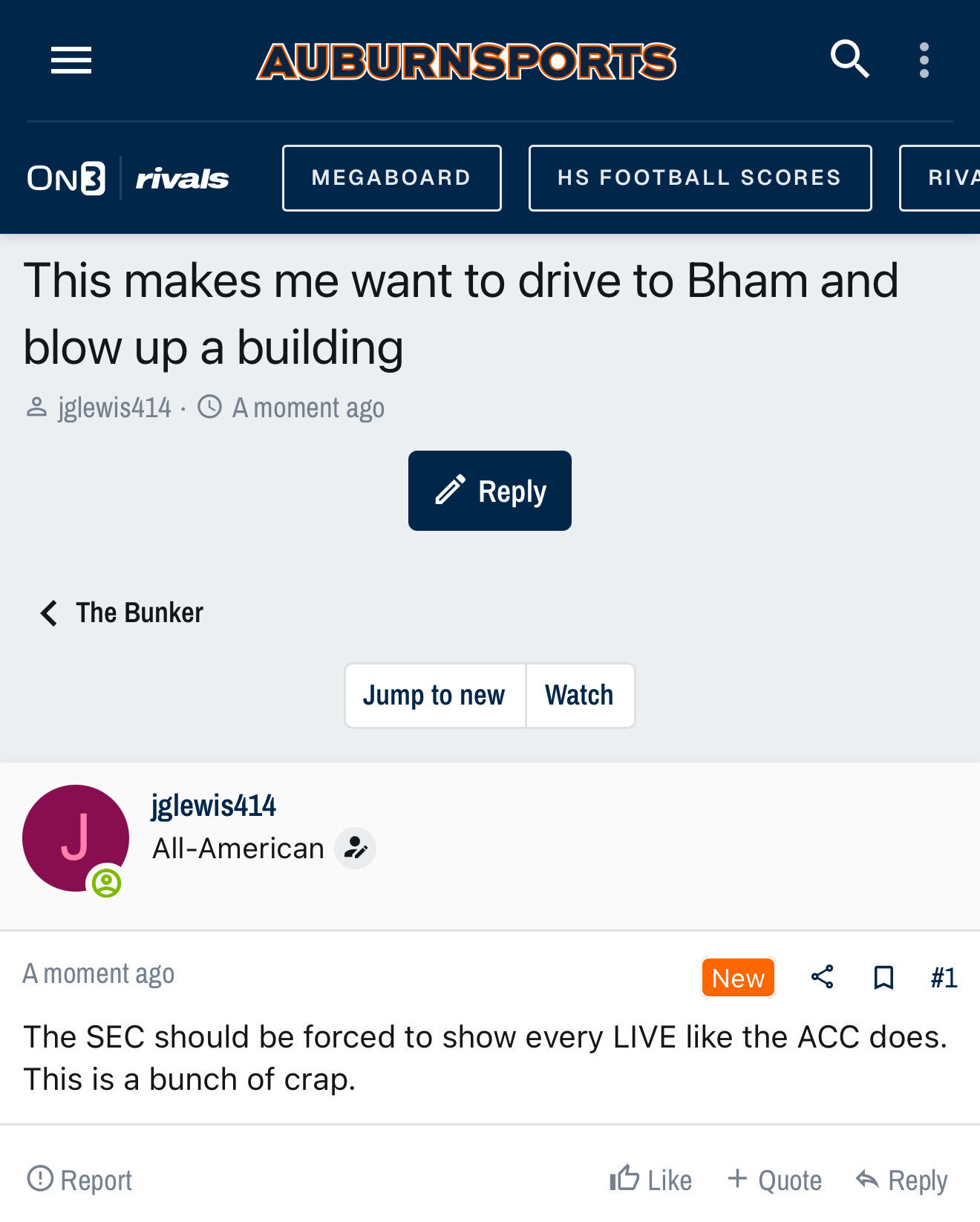Like the post with thumbs-up
Screen dimensions: 980x1222
[650, 1180]
